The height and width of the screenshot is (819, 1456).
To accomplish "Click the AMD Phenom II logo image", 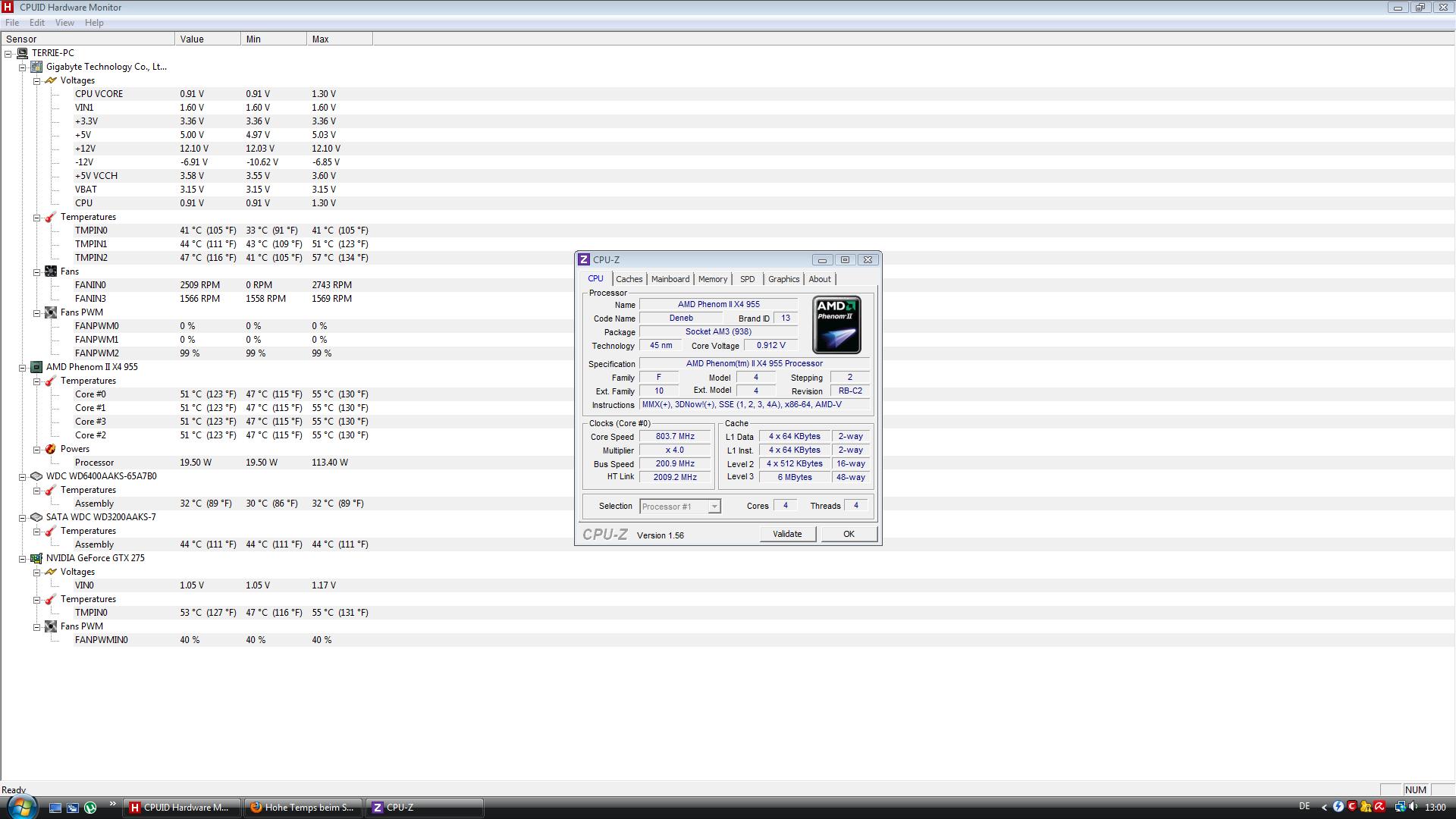I will point(836,325).
